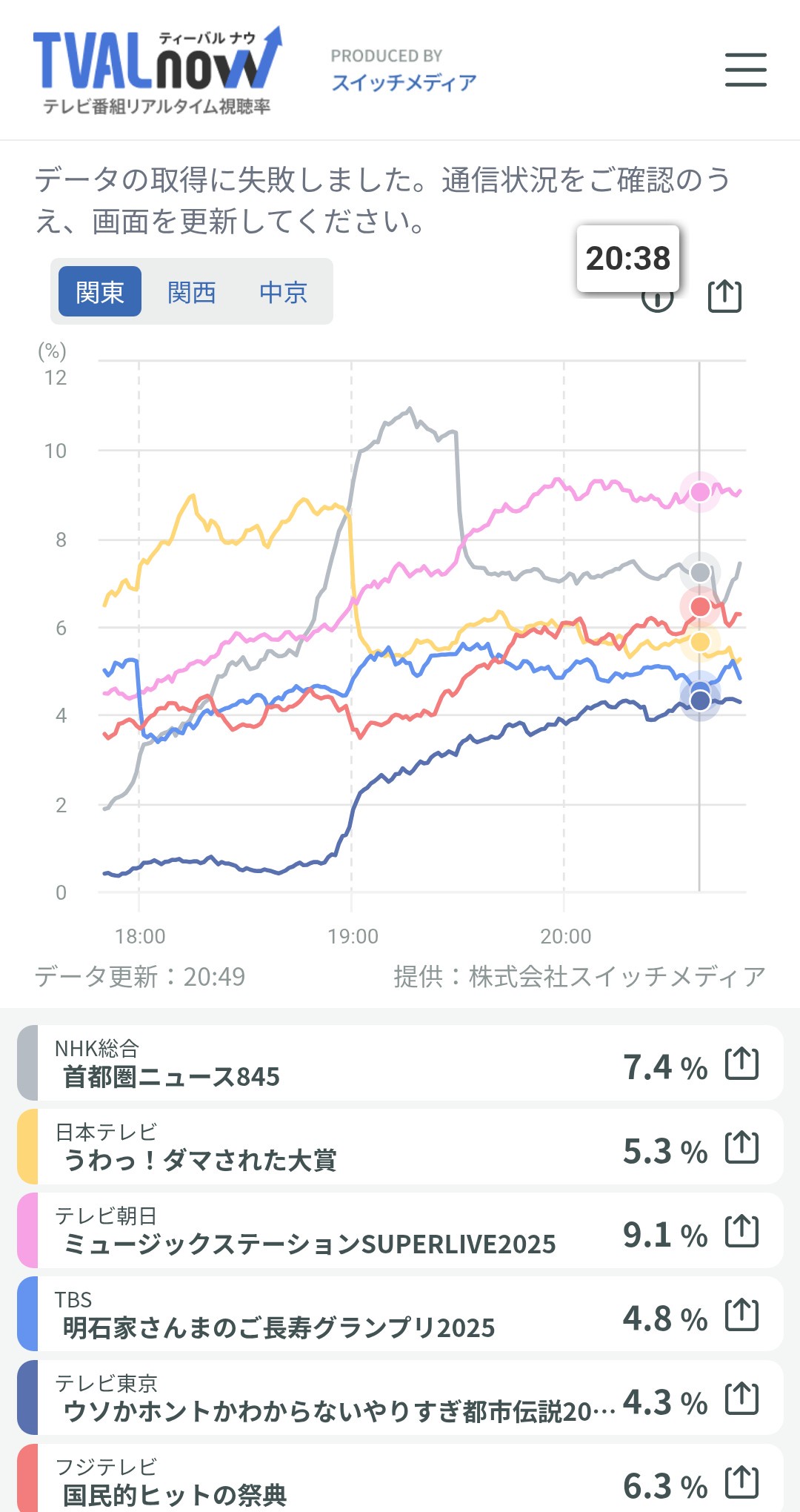Click the TVAL now logo
This screenshot has width=800, height=1512.
tap(157, 70)
